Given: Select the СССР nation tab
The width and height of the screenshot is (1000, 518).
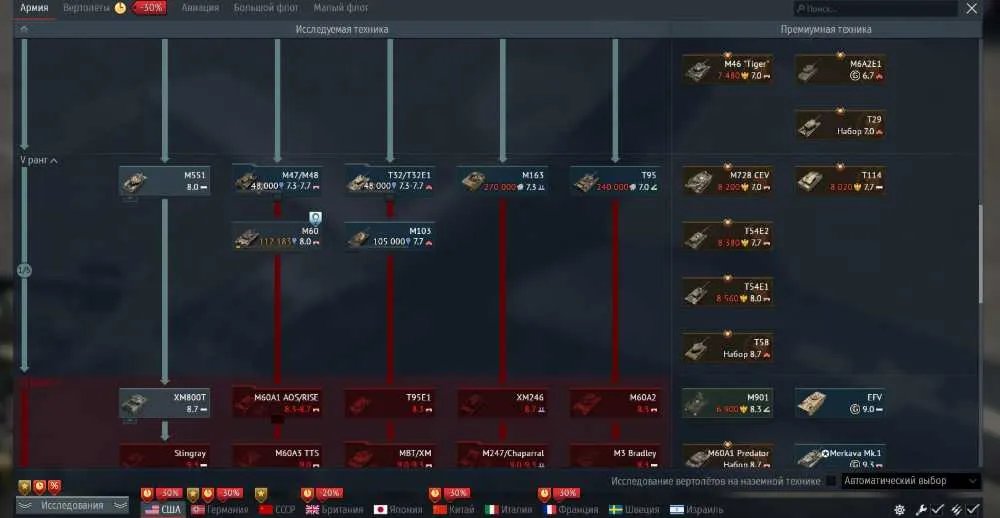Looking at the screenshot, I should click(277, 510).
